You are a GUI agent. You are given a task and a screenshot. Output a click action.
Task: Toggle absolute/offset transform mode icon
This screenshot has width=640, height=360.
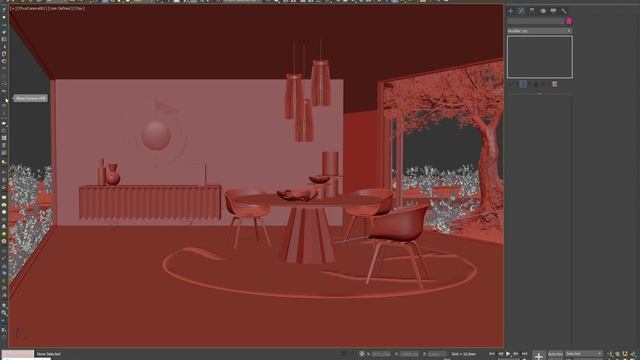pos(362,354)
